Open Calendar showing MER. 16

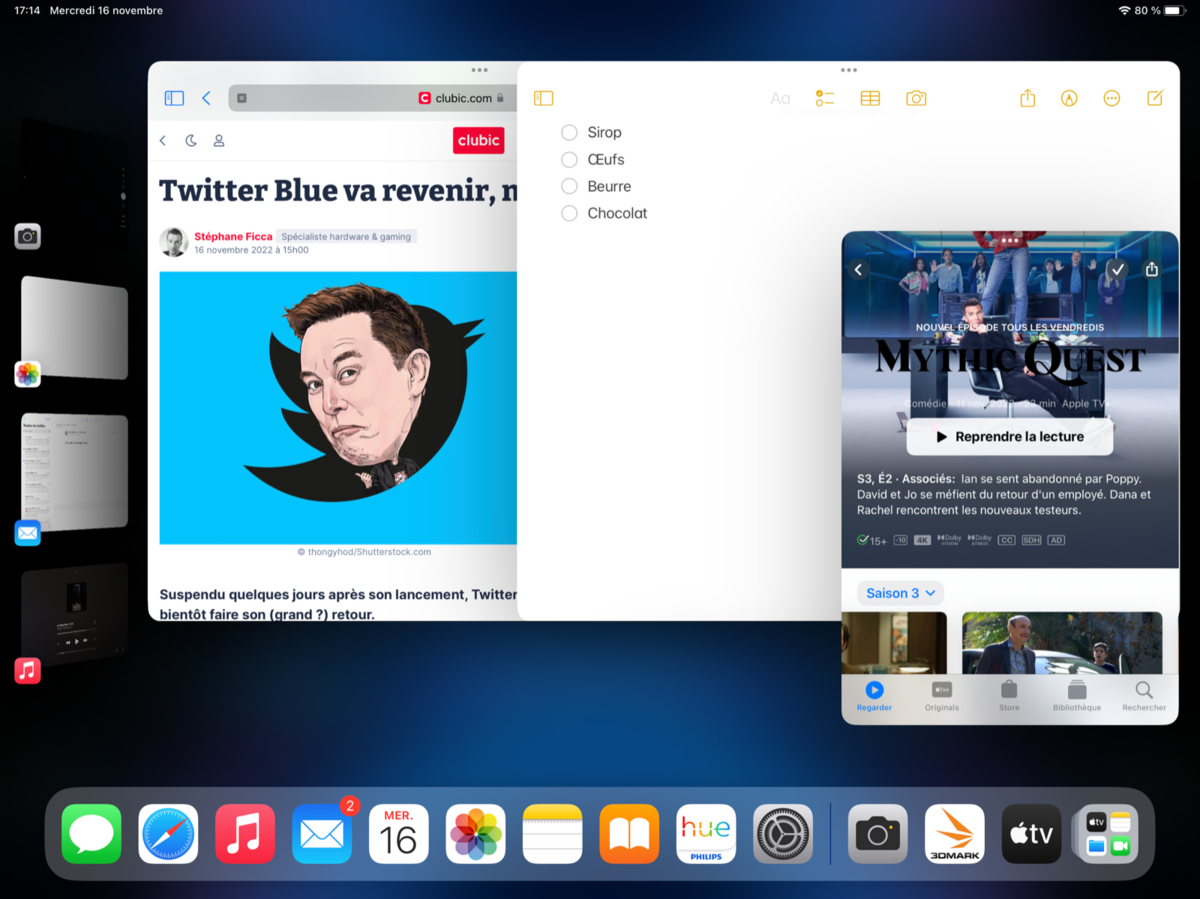(x=399, y=834)
